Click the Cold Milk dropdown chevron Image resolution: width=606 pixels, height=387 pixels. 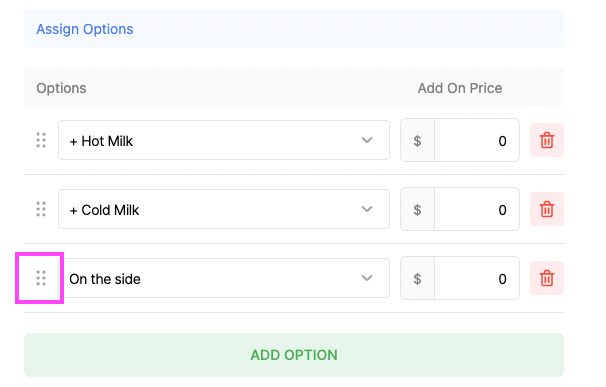(367, 209)
